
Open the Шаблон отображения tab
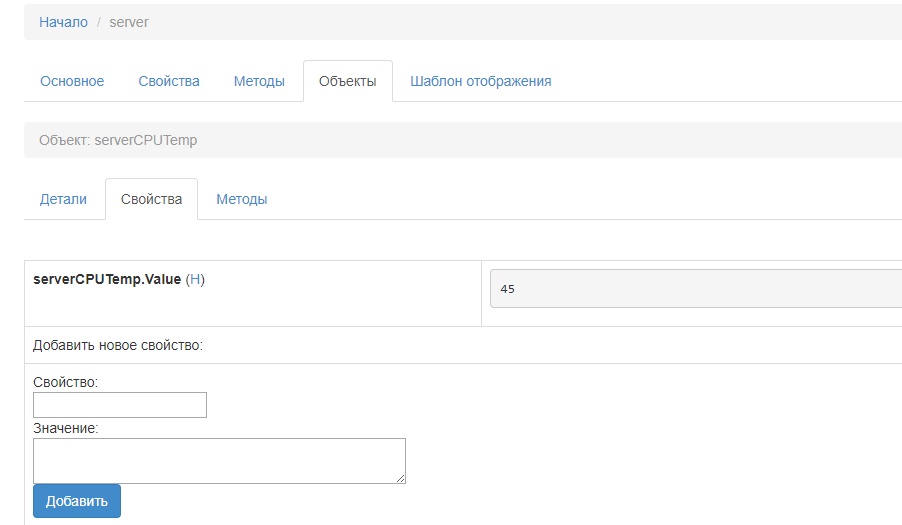480,81
